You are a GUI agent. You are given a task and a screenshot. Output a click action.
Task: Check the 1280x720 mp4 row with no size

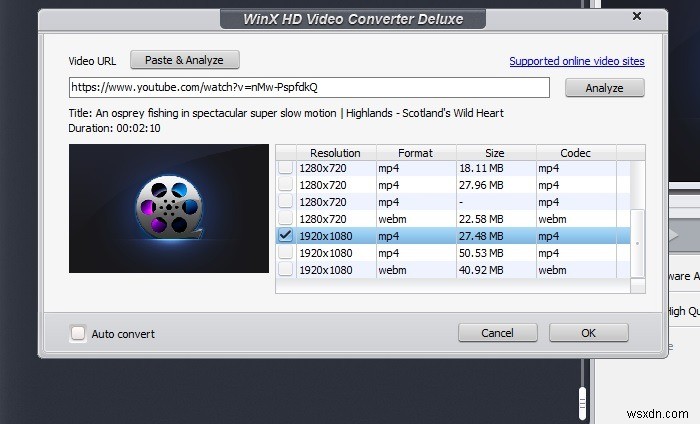(x=286, y=202)
